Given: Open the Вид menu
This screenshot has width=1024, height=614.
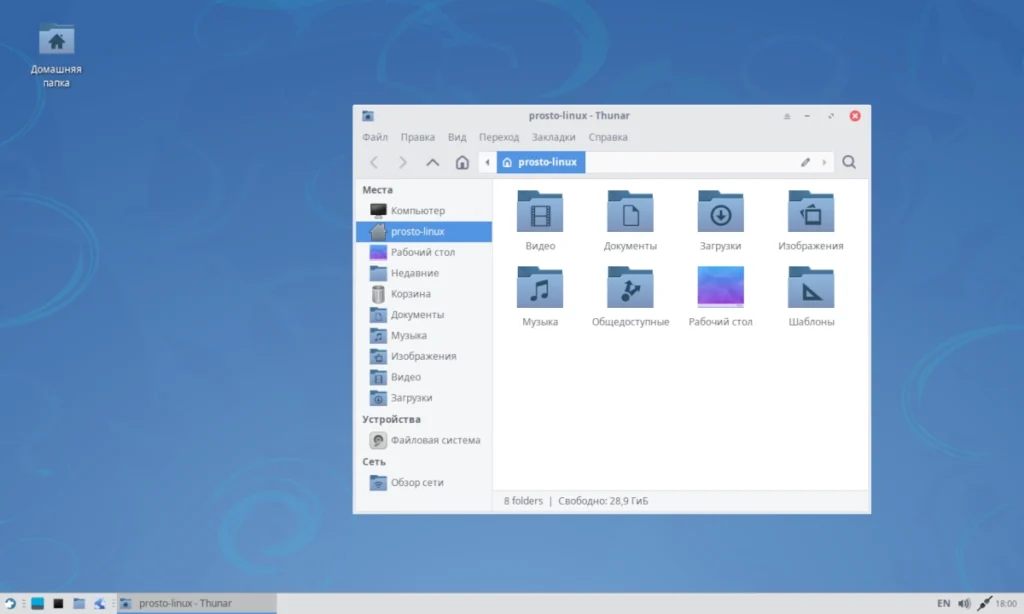Looking at the screenshot, I should coord(456,137).
